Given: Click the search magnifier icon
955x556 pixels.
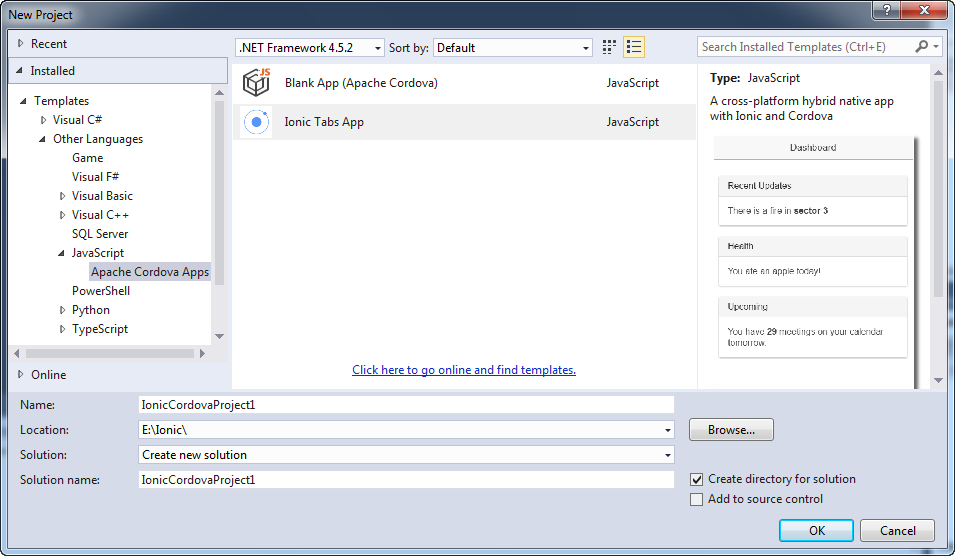Looking at the screenshot, I should tap(922, 47).
